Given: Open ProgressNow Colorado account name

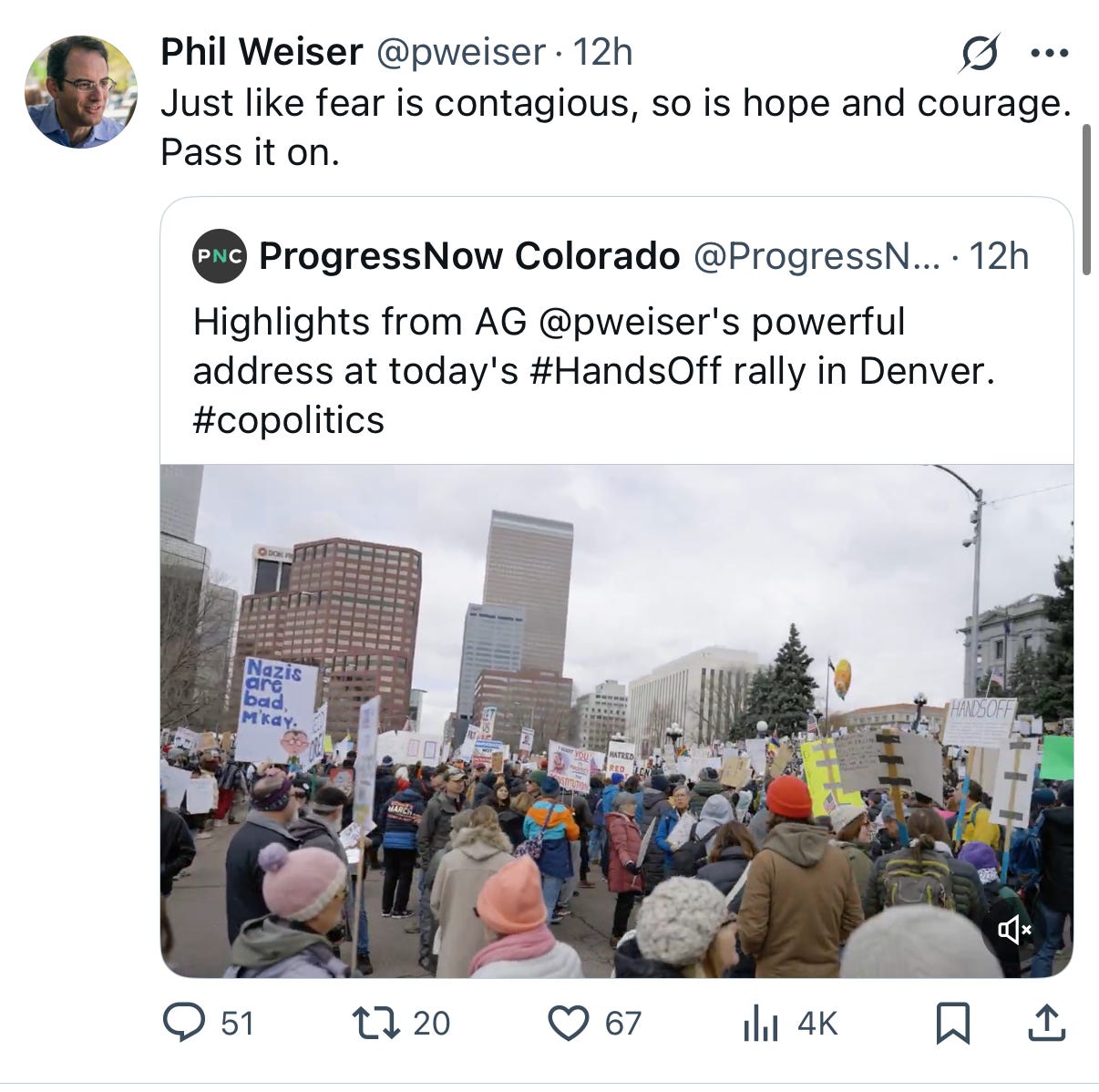Looking at the screenshot, I should coord(469,256).
